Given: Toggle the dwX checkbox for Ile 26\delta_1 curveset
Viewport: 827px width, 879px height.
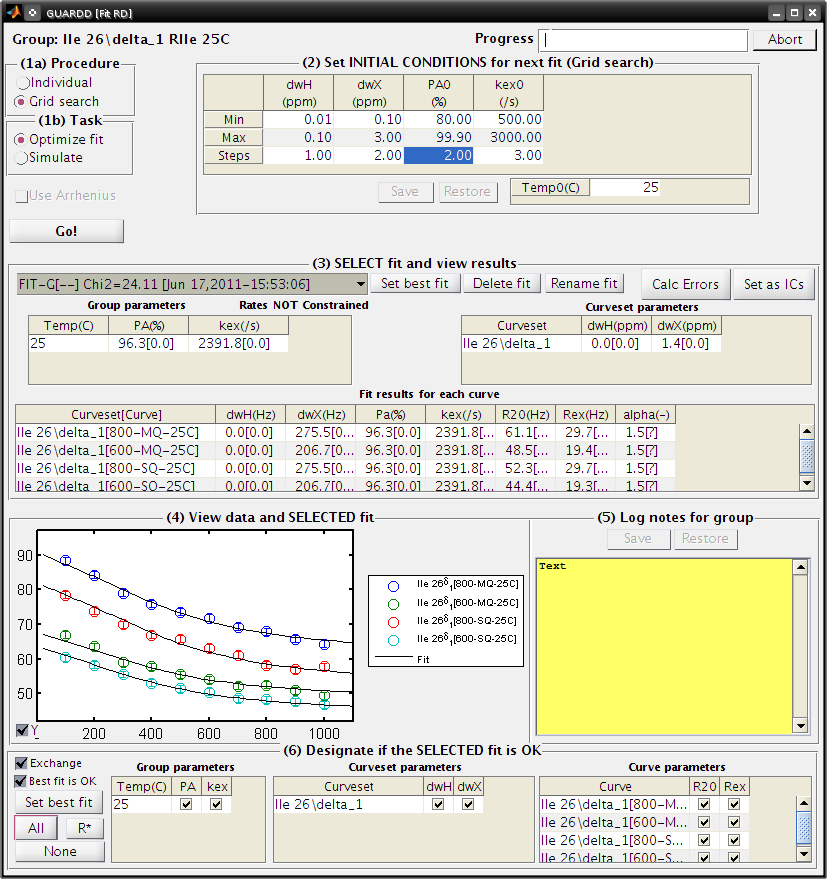Looking at the screenshot, I should (468, 804).
